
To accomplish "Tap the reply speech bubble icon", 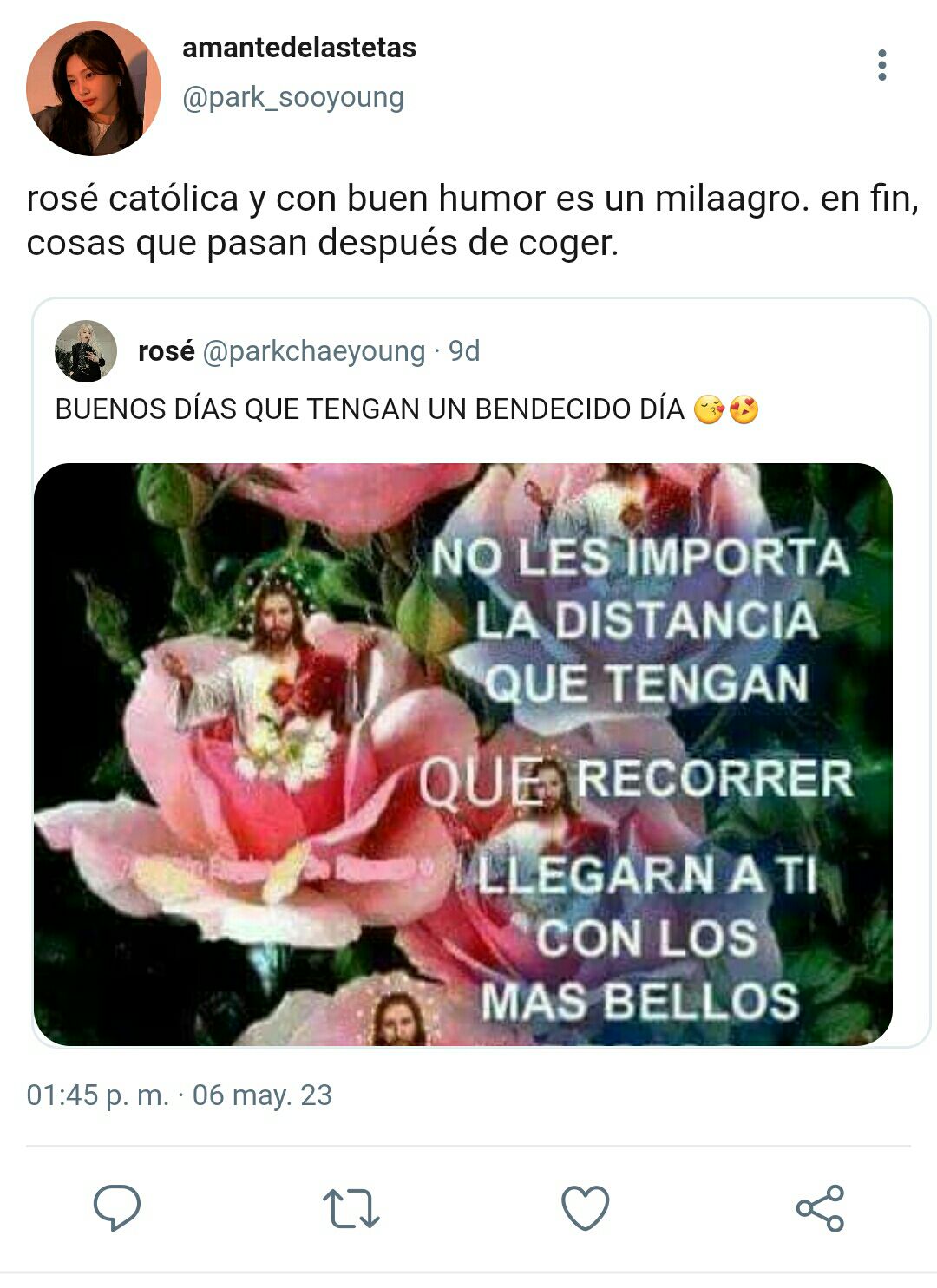I will pos(117,1207).
